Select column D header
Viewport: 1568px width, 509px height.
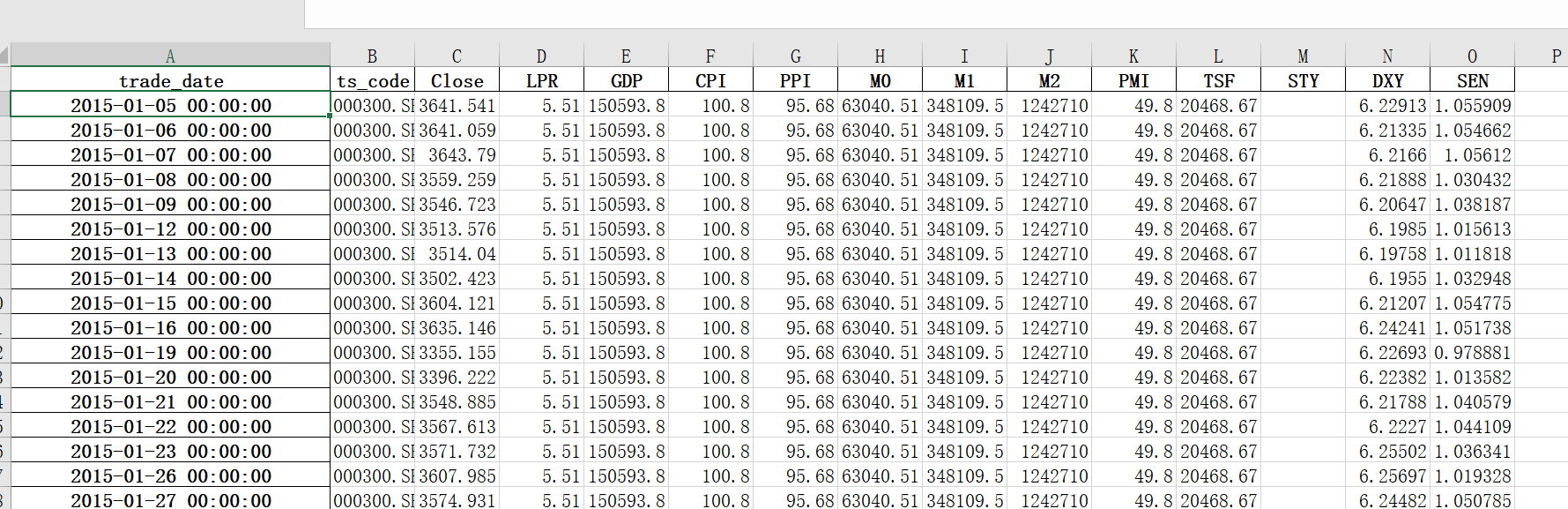click(x=541, y=55)
